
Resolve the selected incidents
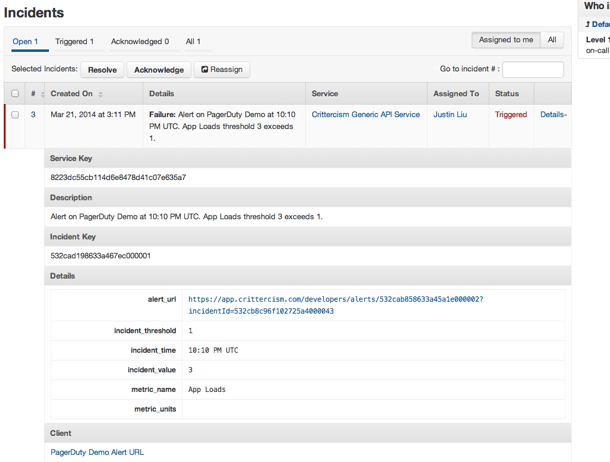tap(102, 70)
